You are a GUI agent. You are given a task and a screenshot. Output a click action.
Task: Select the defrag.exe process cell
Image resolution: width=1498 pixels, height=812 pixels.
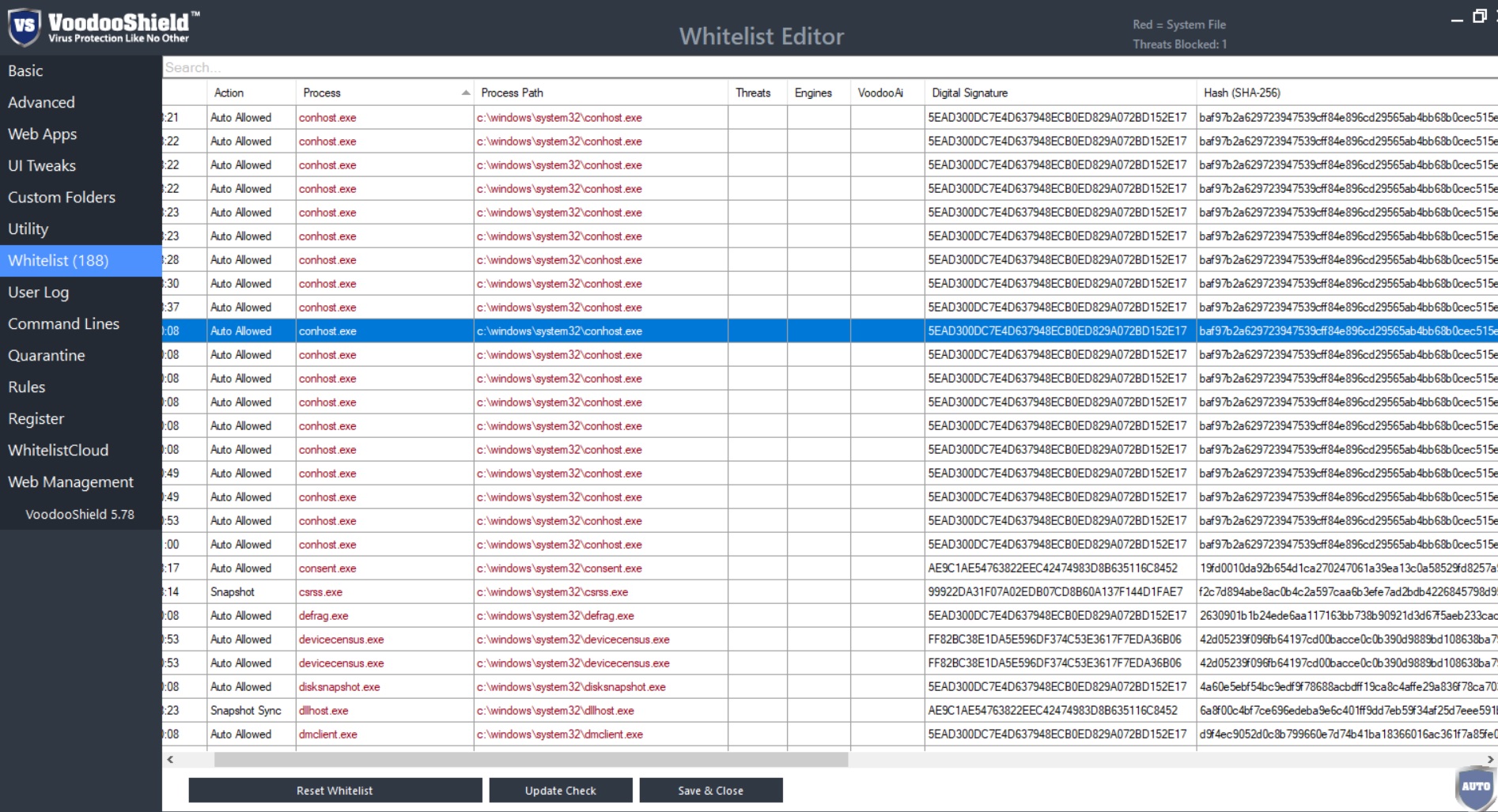pos(384,616)
